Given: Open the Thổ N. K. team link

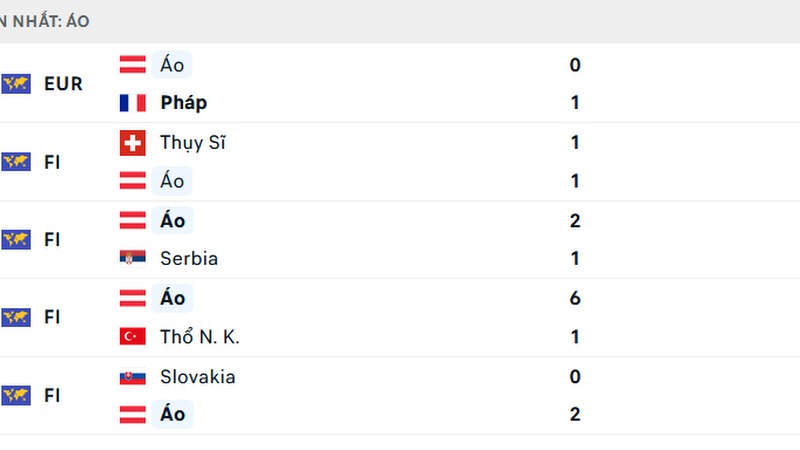Looking at the screenshot, I should pos(199,337).
